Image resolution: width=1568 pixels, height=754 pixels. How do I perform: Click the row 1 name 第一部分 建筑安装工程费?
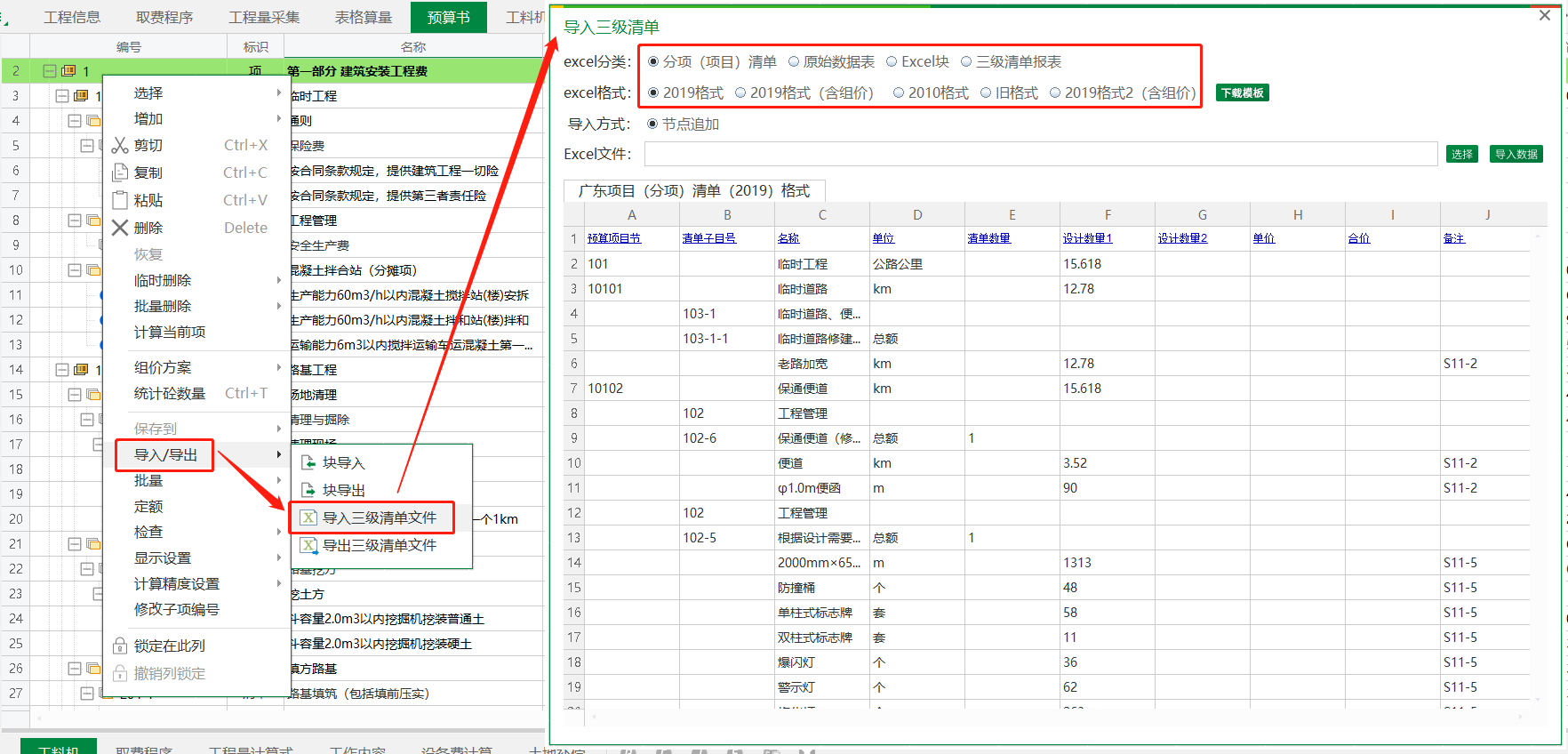pos(357,71)
